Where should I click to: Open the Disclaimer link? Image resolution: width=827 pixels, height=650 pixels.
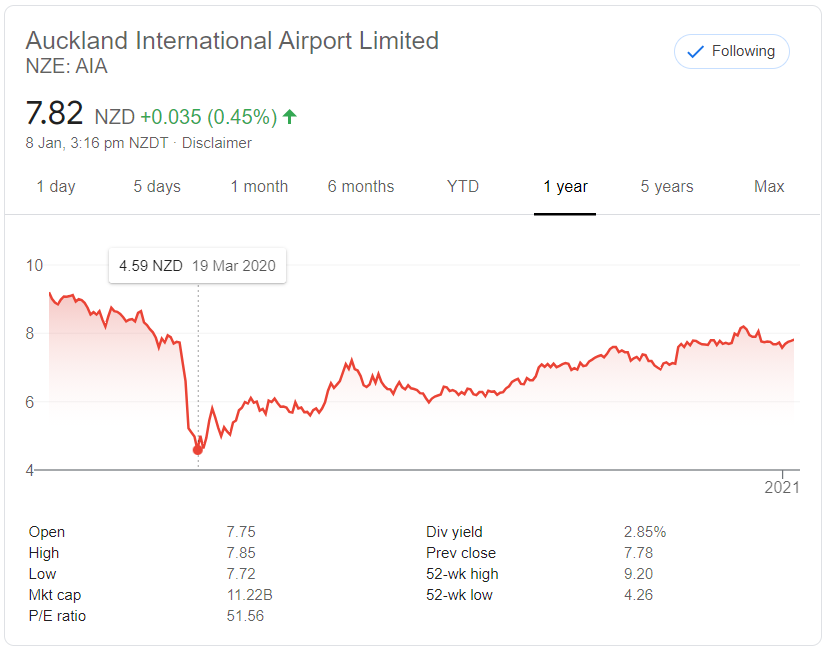click(217, 143)
